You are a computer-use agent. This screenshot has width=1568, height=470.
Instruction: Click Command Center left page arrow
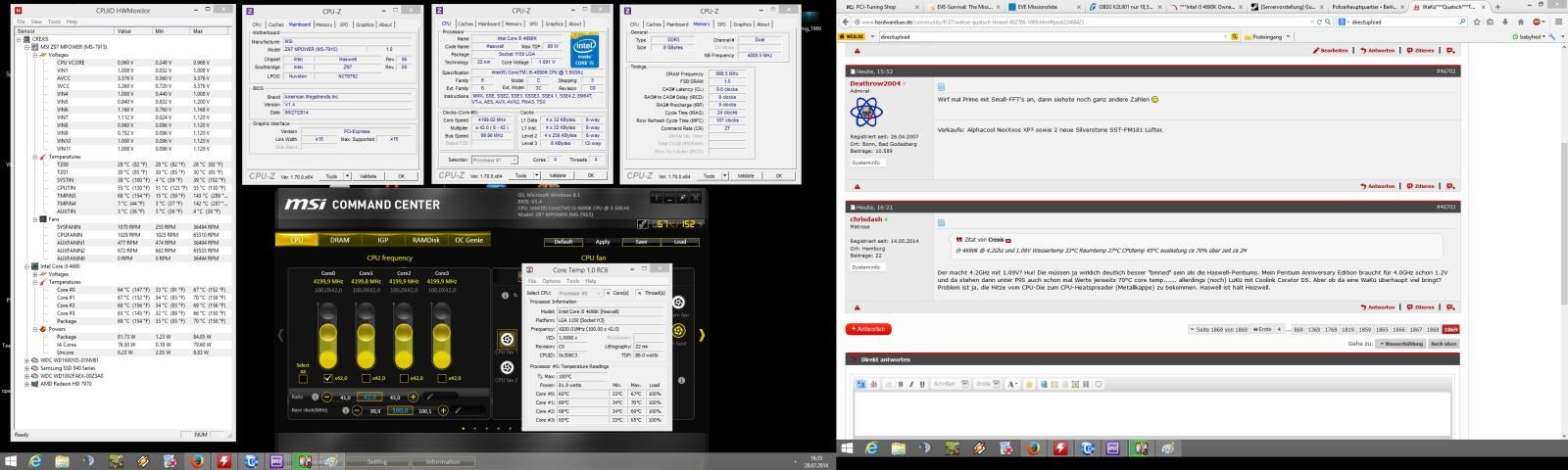(x=280, y=335)
